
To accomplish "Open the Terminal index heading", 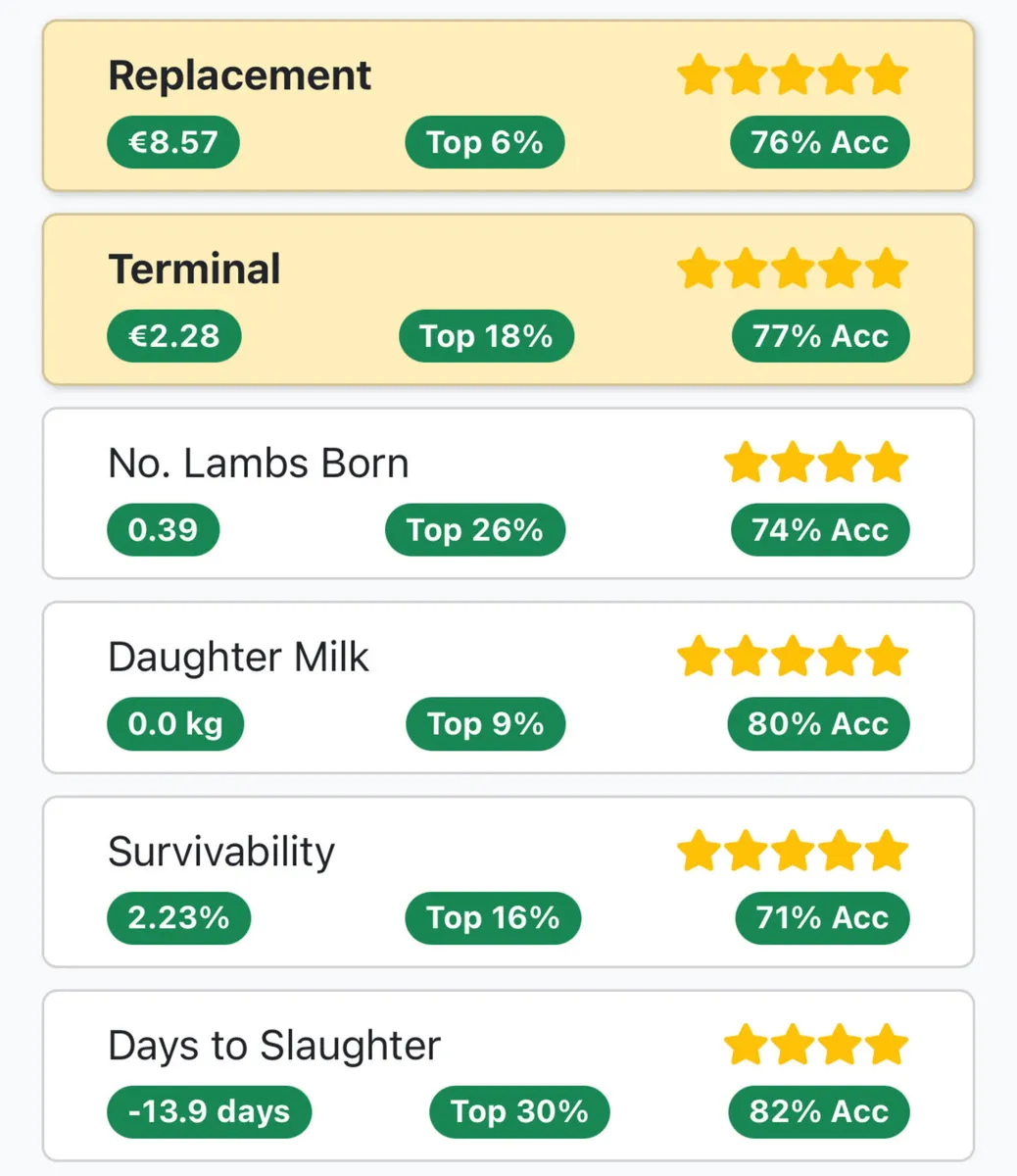I will click(x=194, y=269).
